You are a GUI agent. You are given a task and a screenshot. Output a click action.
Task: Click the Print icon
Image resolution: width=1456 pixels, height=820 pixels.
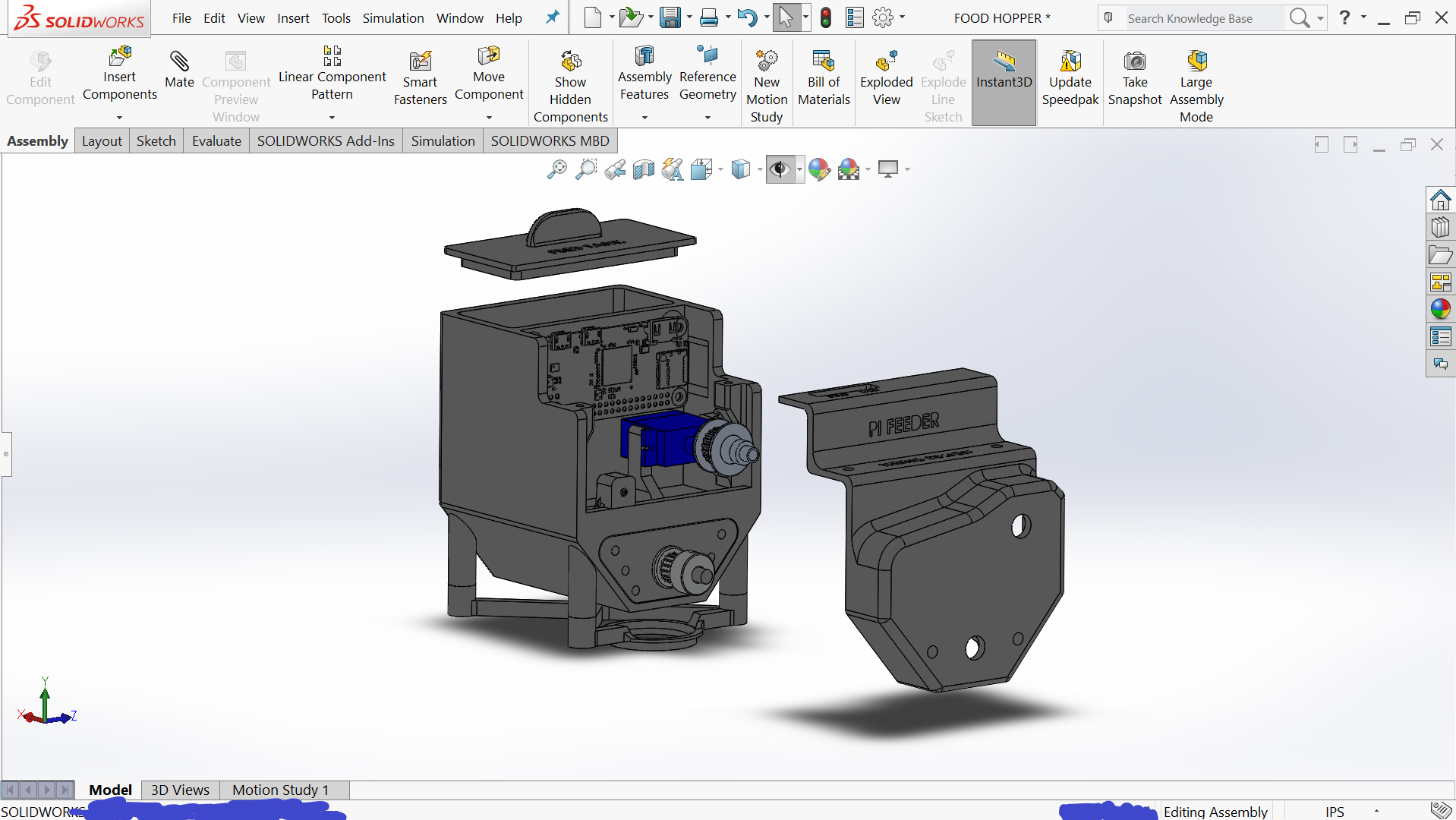click(x=709, y=17)
